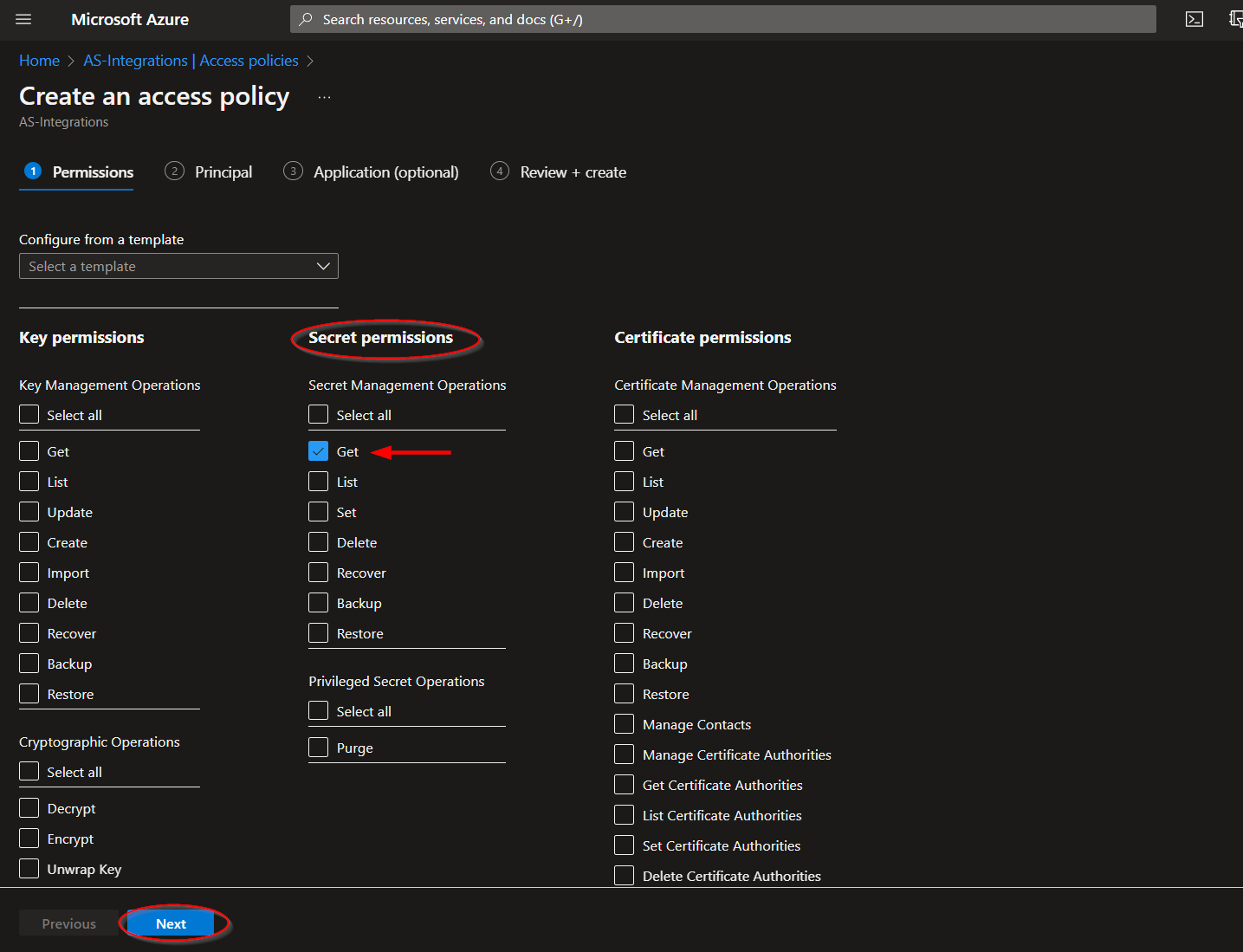Open the Select a template dropdown
The height and width of the screenshot is (952, 1243).
coord(178,266)
